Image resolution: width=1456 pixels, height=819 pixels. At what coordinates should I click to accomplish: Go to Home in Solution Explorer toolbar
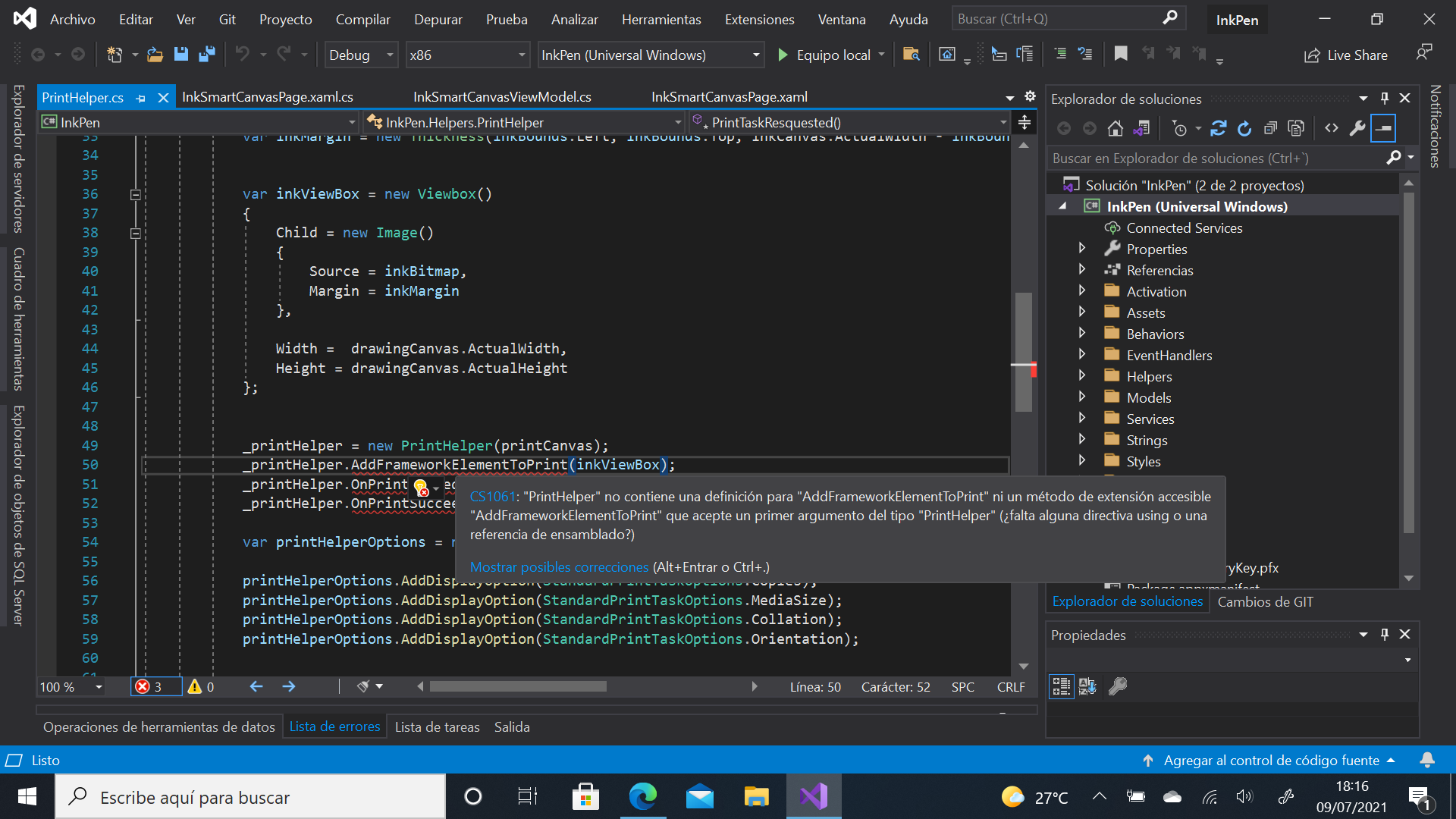pos(1115,129)
